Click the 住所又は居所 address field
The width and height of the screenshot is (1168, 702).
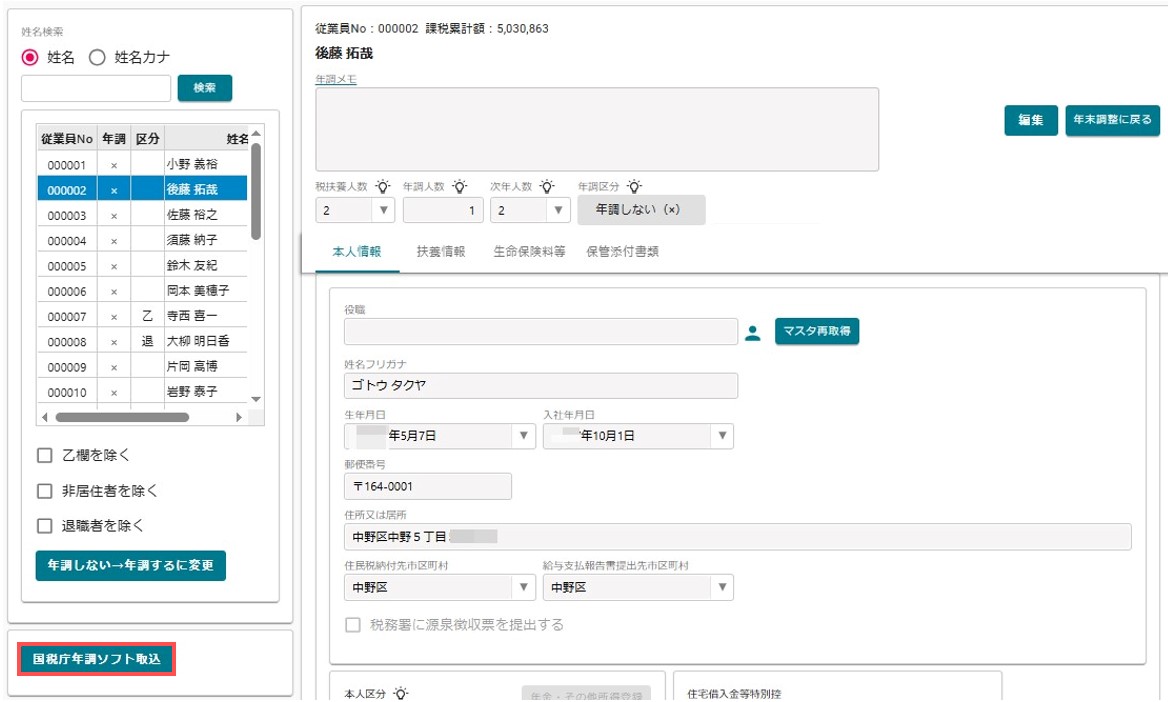tap(737, 537)
